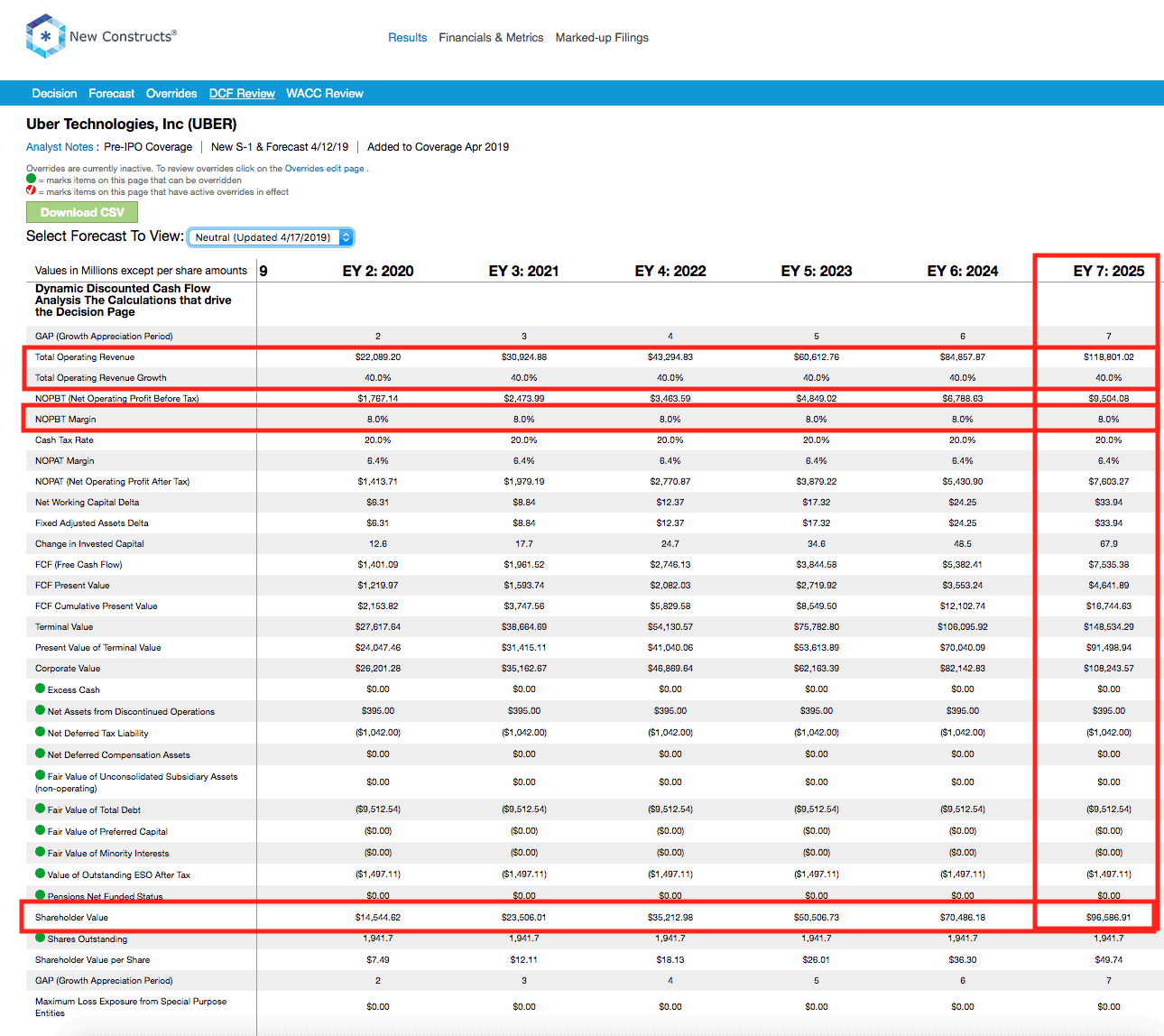Click green override dot beside Excess Cash
The width and height of the screenshot is (1164, 1036).
tap(40, 689)
